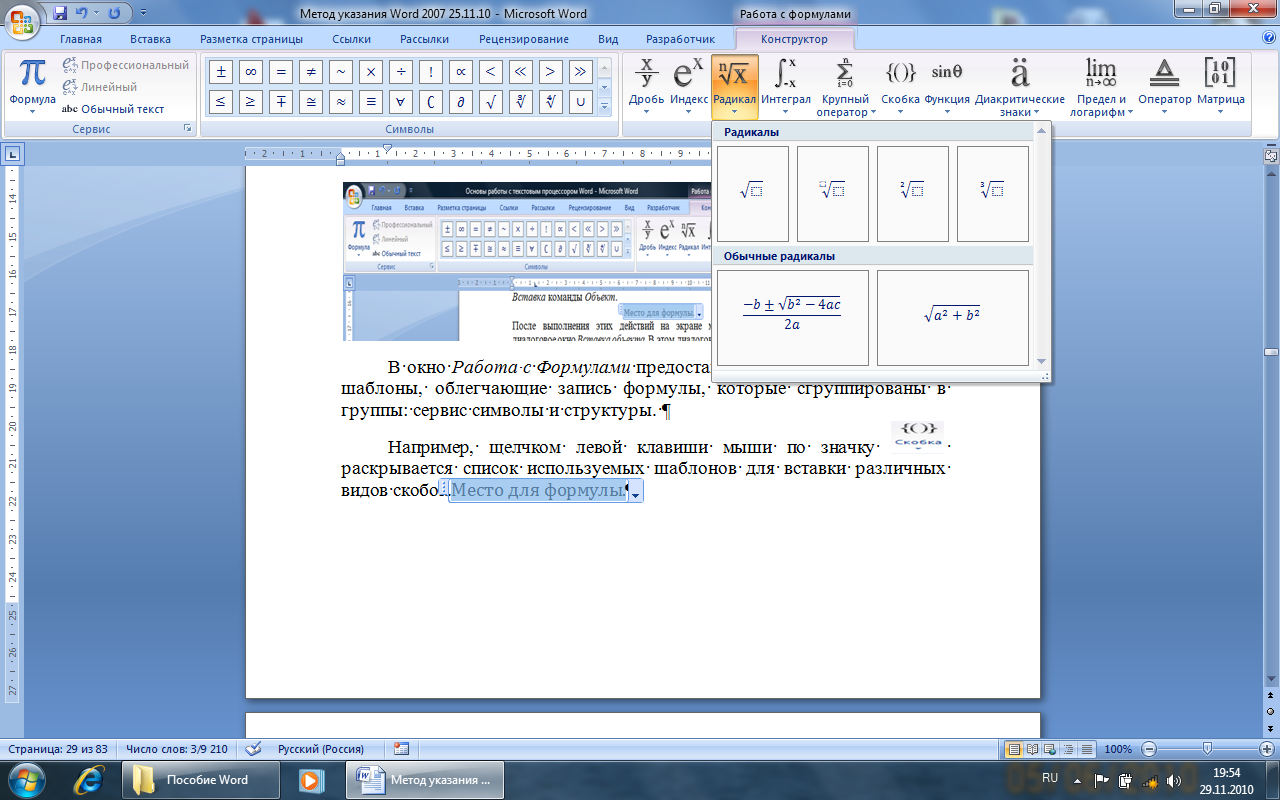The image size is (1280, 800).
Task: Choose the radical with degree template
Action: (833, 194)
